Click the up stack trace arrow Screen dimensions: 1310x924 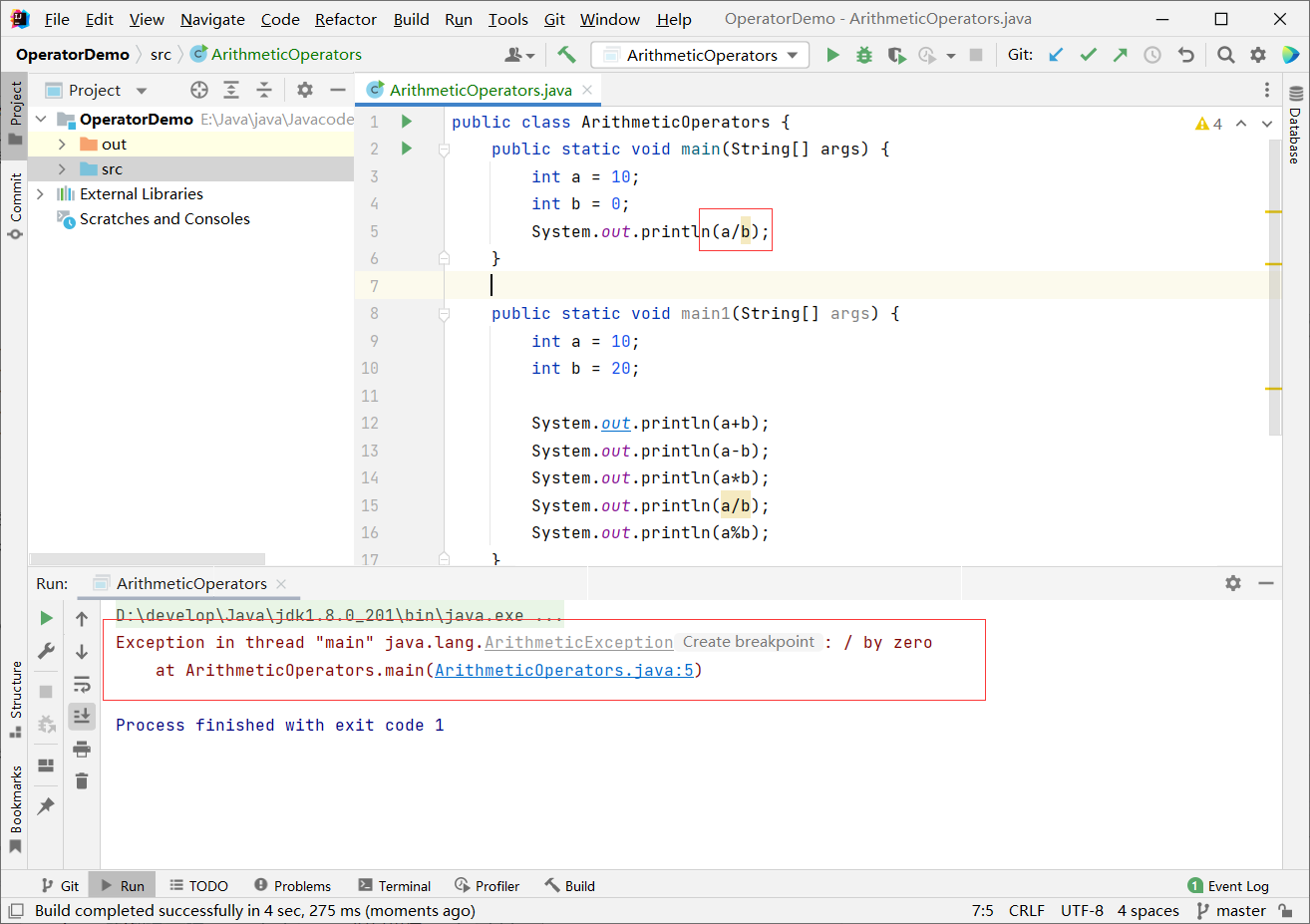click(x=82, y=619)
